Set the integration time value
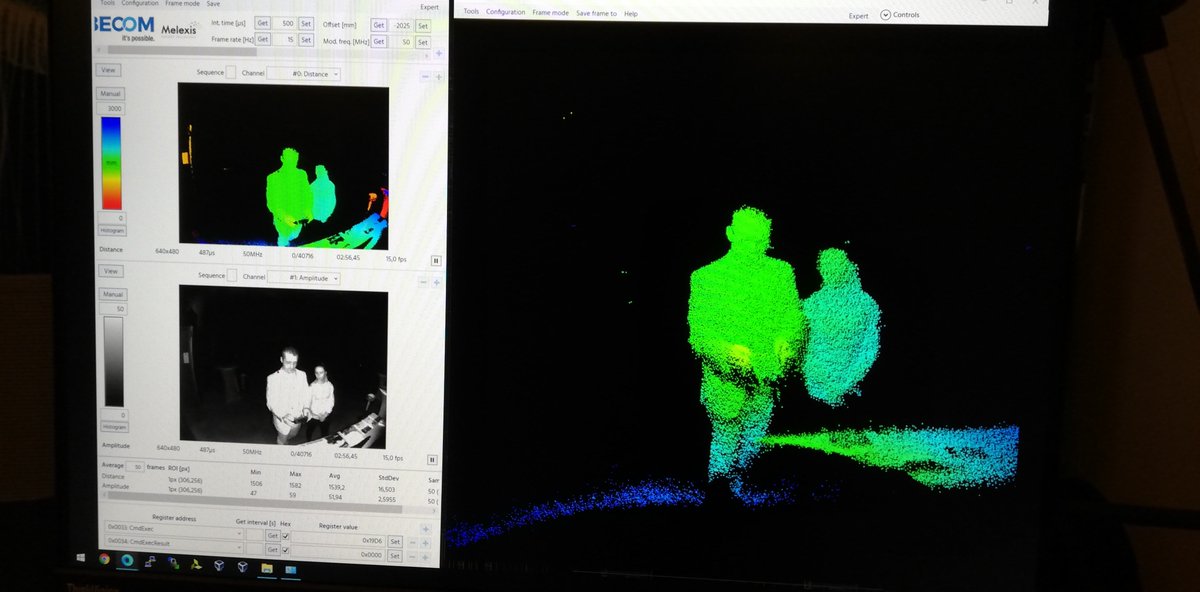This screenshot has width=1200, height=592. pyautogui.click(x=305, y=23)
